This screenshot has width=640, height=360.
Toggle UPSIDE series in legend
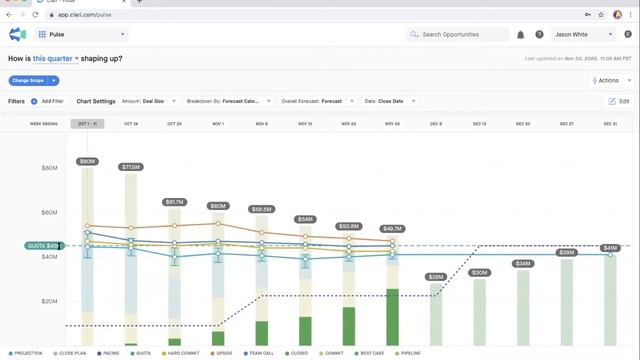pos(221,353)
